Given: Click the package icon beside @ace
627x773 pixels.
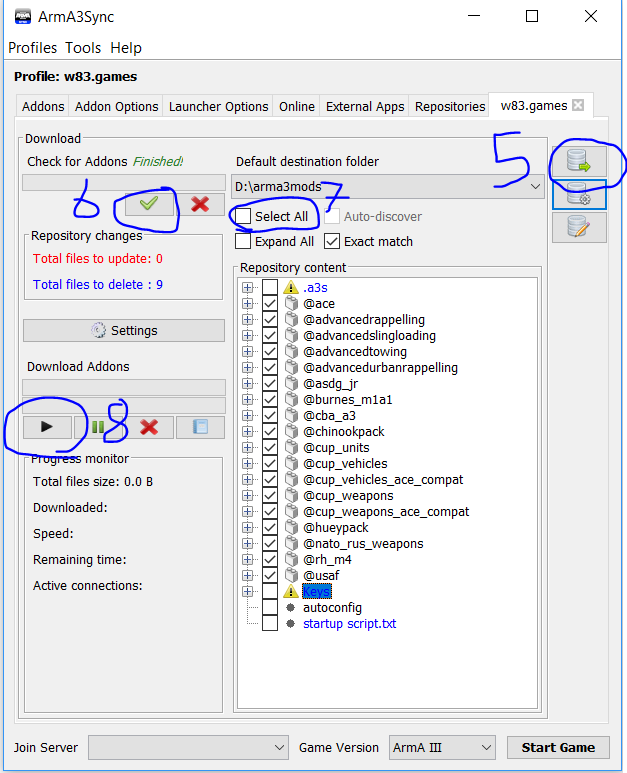Looking at the screenshot, I should point(292,303).
